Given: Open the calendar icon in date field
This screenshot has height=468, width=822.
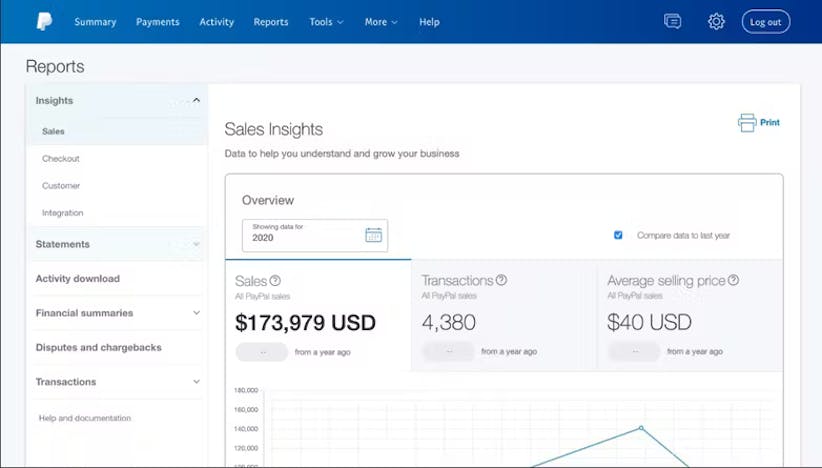Looking at the screenshot, I should (x=373, y=235).
